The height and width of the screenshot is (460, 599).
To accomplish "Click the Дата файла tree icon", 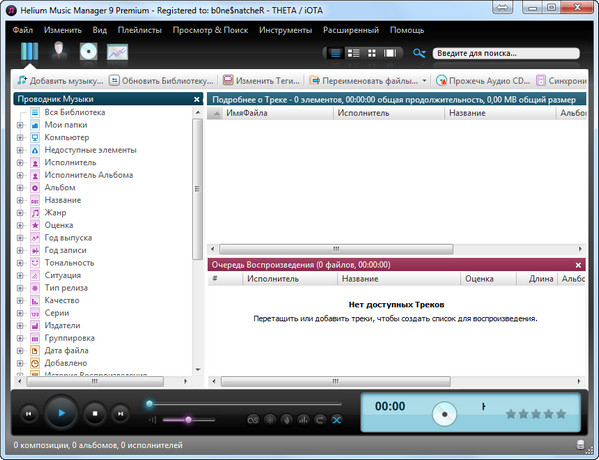I will click(35, 351).
